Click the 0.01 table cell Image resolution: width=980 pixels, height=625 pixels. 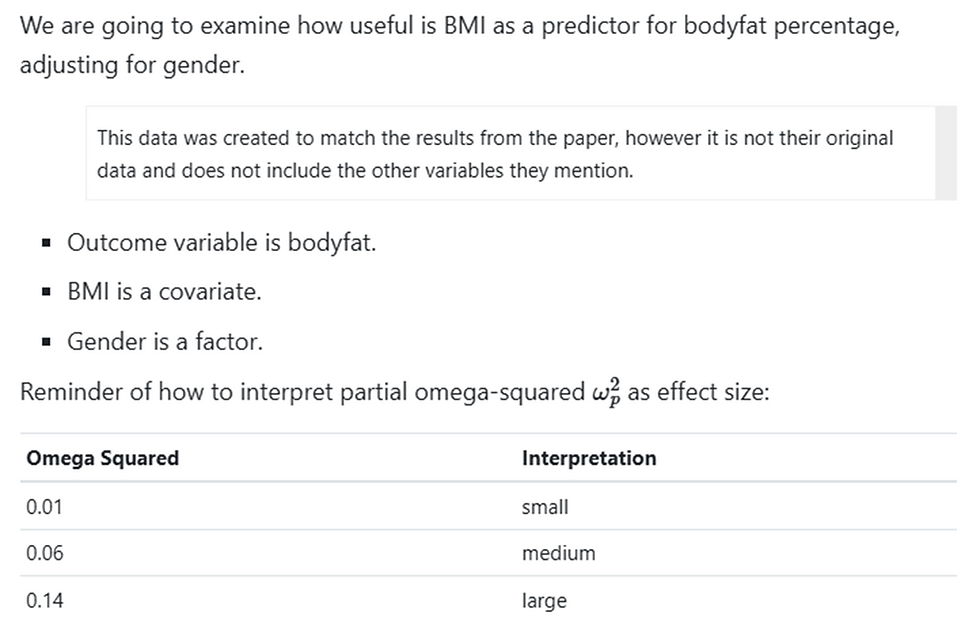point(45,507)
